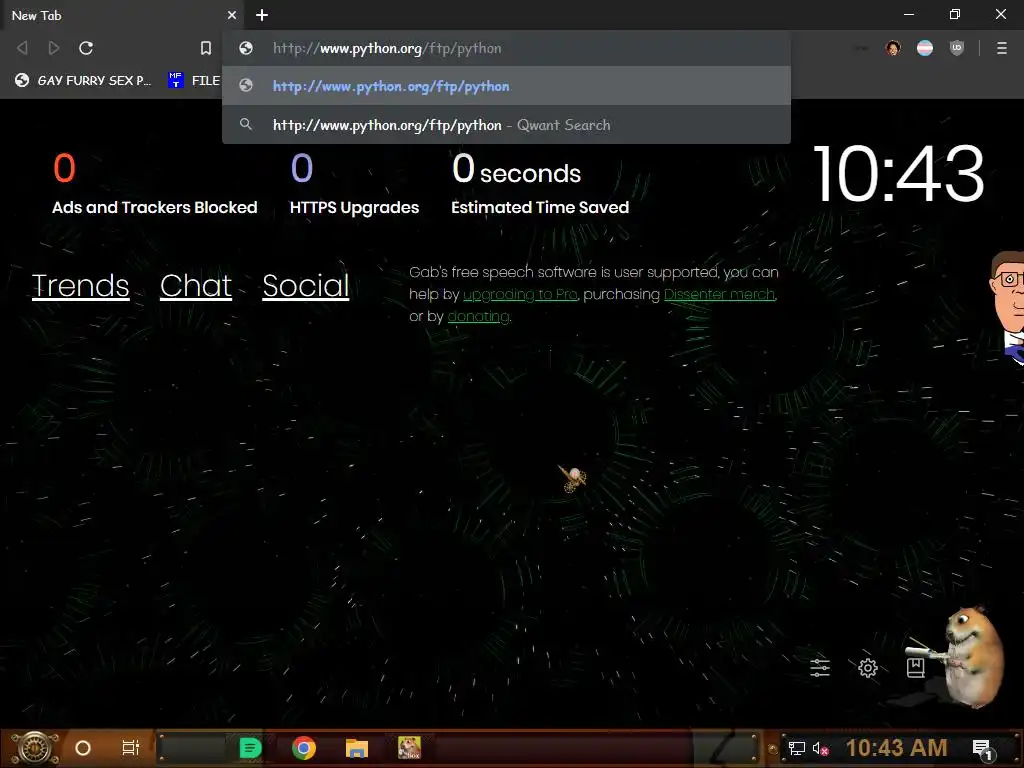The image size is (1024, 768).
Task: Open the hamster Box app taskbar icon
Action: [409, 748]
